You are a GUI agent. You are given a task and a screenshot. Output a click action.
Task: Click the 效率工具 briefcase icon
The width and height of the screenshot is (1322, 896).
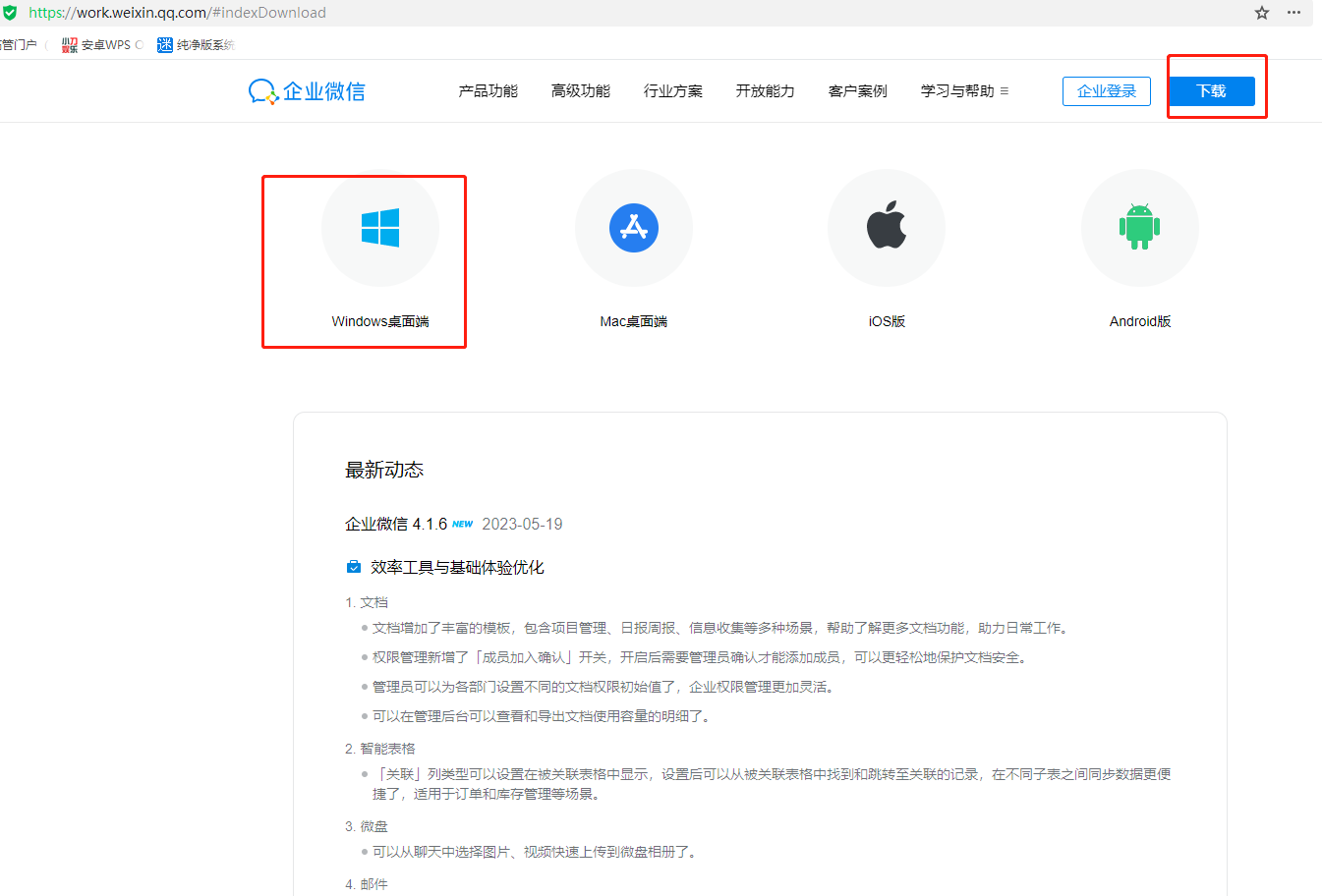point(354,567)
